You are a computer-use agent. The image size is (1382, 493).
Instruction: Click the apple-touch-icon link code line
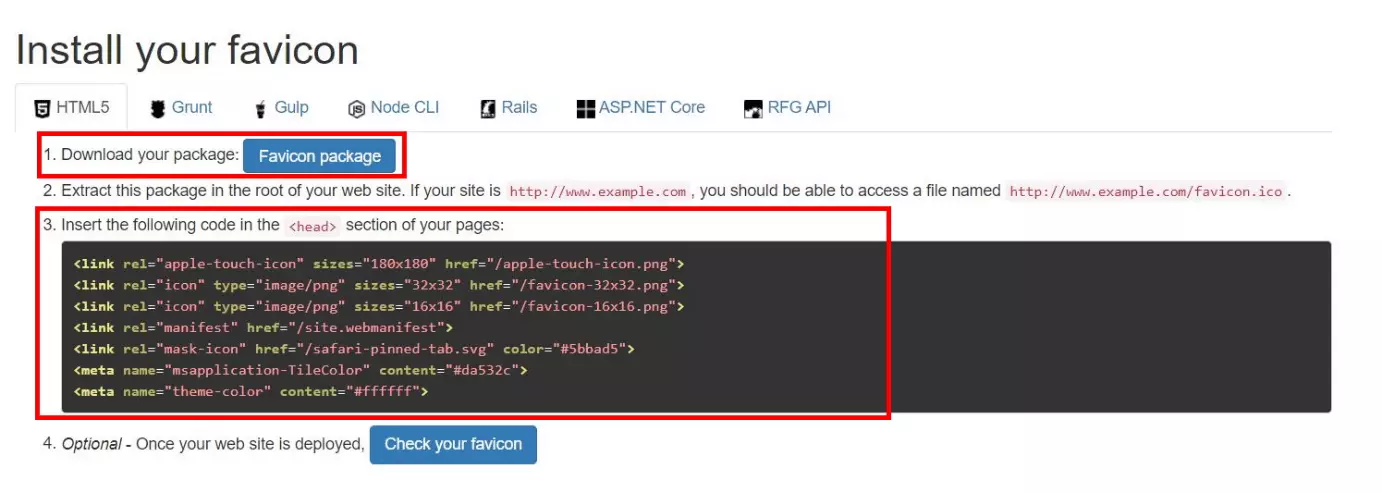378,264
